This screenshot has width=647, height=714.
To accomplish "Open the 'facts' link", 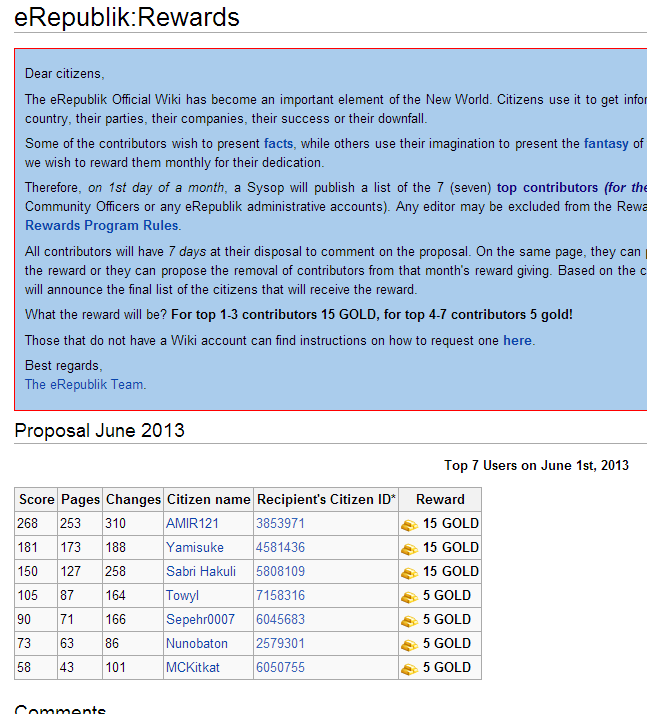I will click(278, 143).
